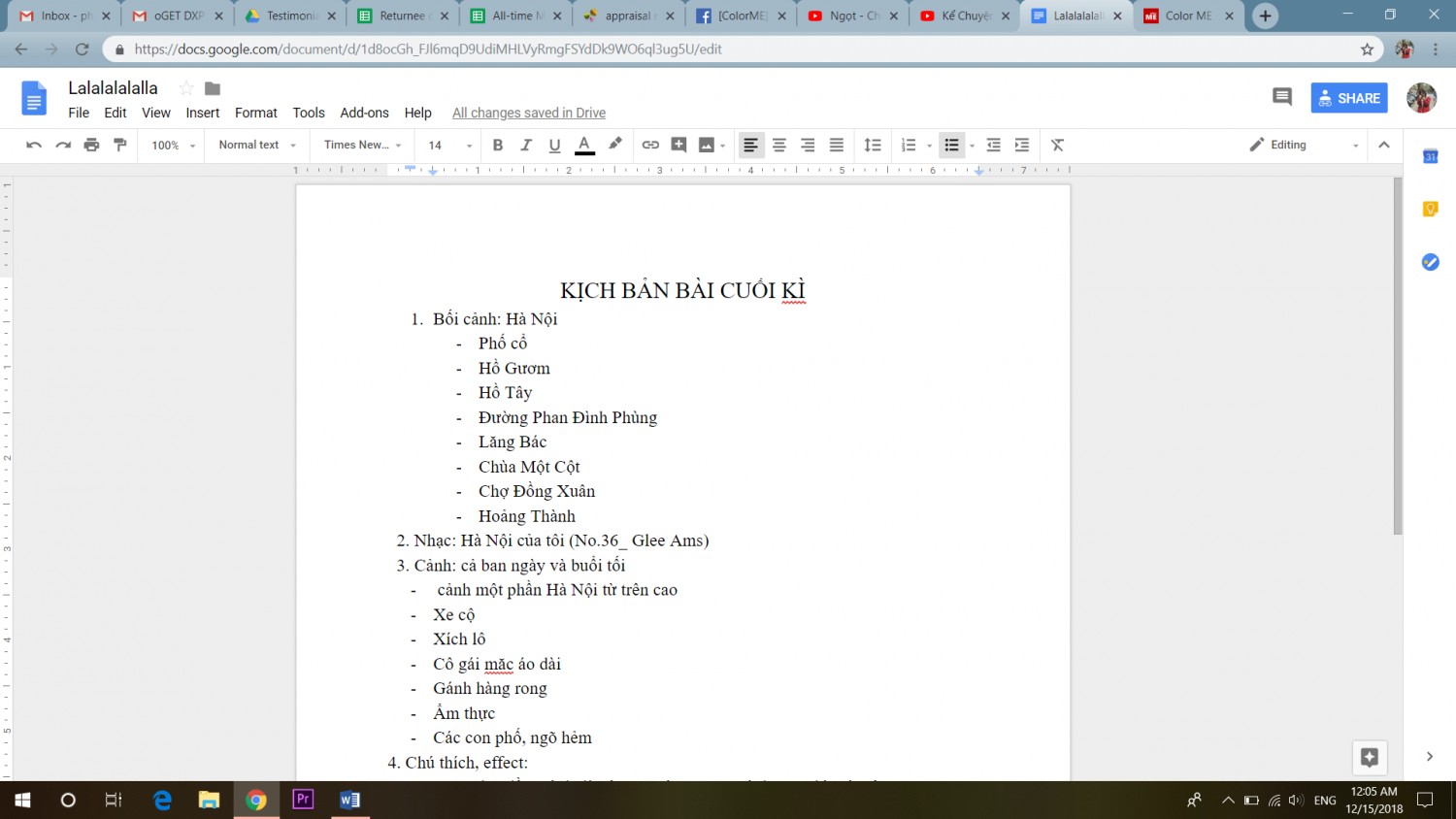Open the font size 14 dropdown
Image resolution: width=1456 pixels, height=819 pixels.
pos(450,145)
